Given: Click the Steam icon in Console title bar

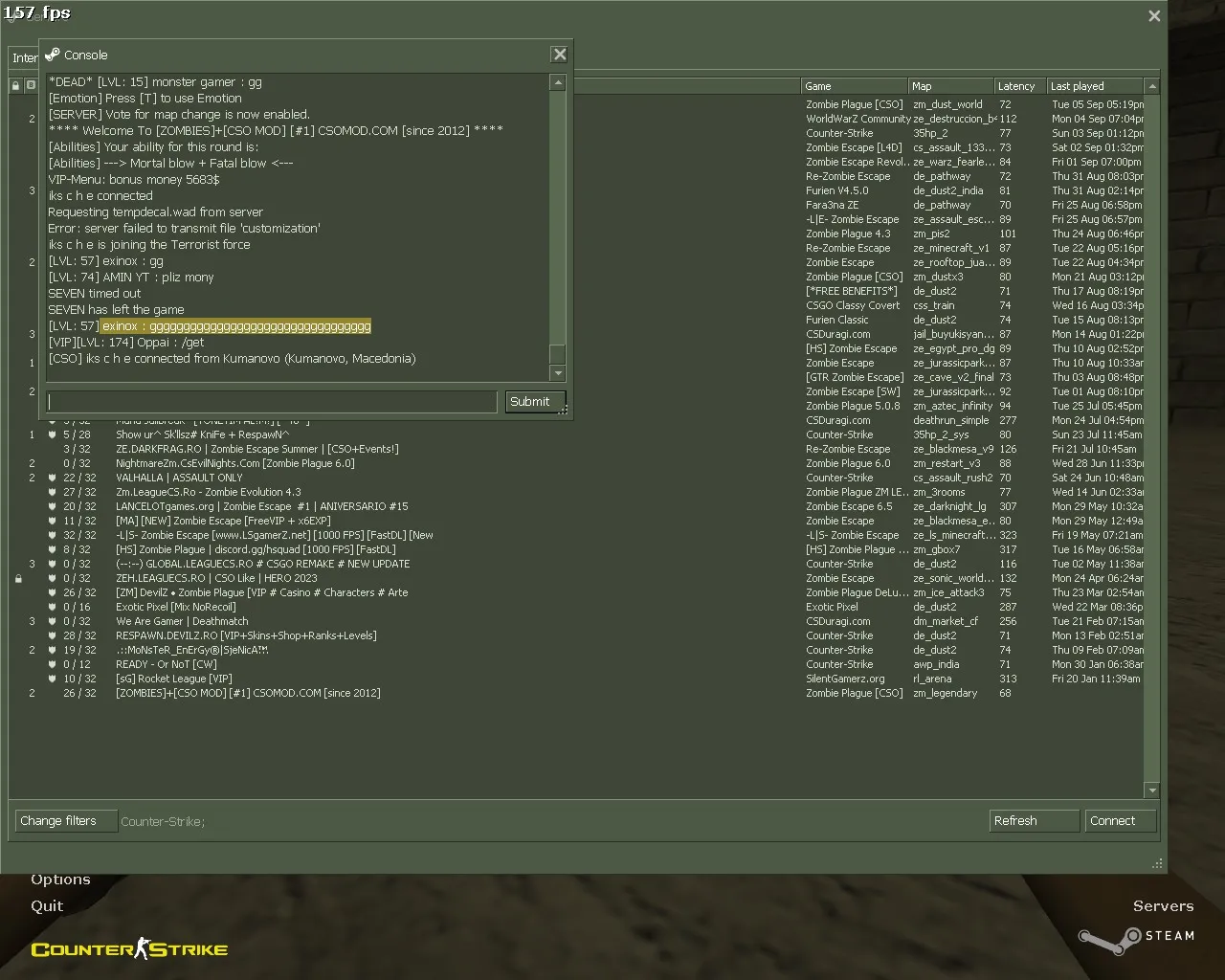Looking at the screenshot, I should pos(53,55).
